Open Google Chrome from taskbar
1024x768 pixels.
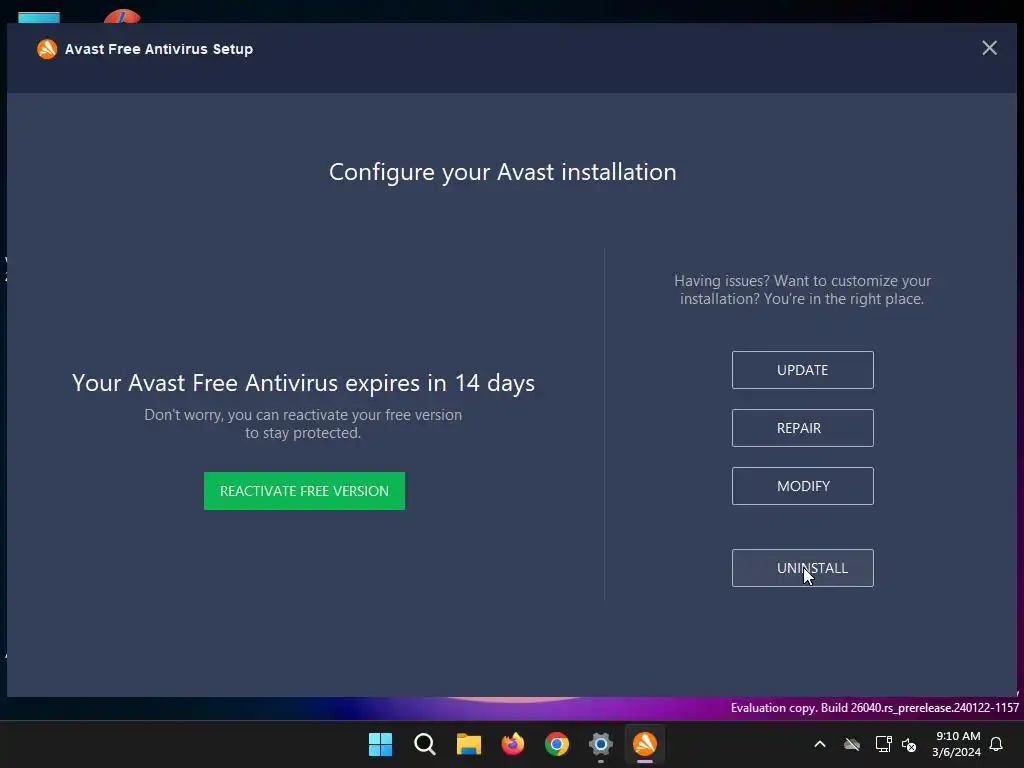(557, 744)
